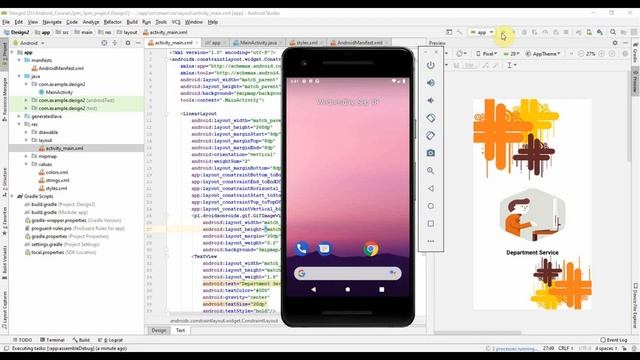Select activity_main.xml in project tree
This screenshot has height=360, width=640.
click(x=64, y=148)
